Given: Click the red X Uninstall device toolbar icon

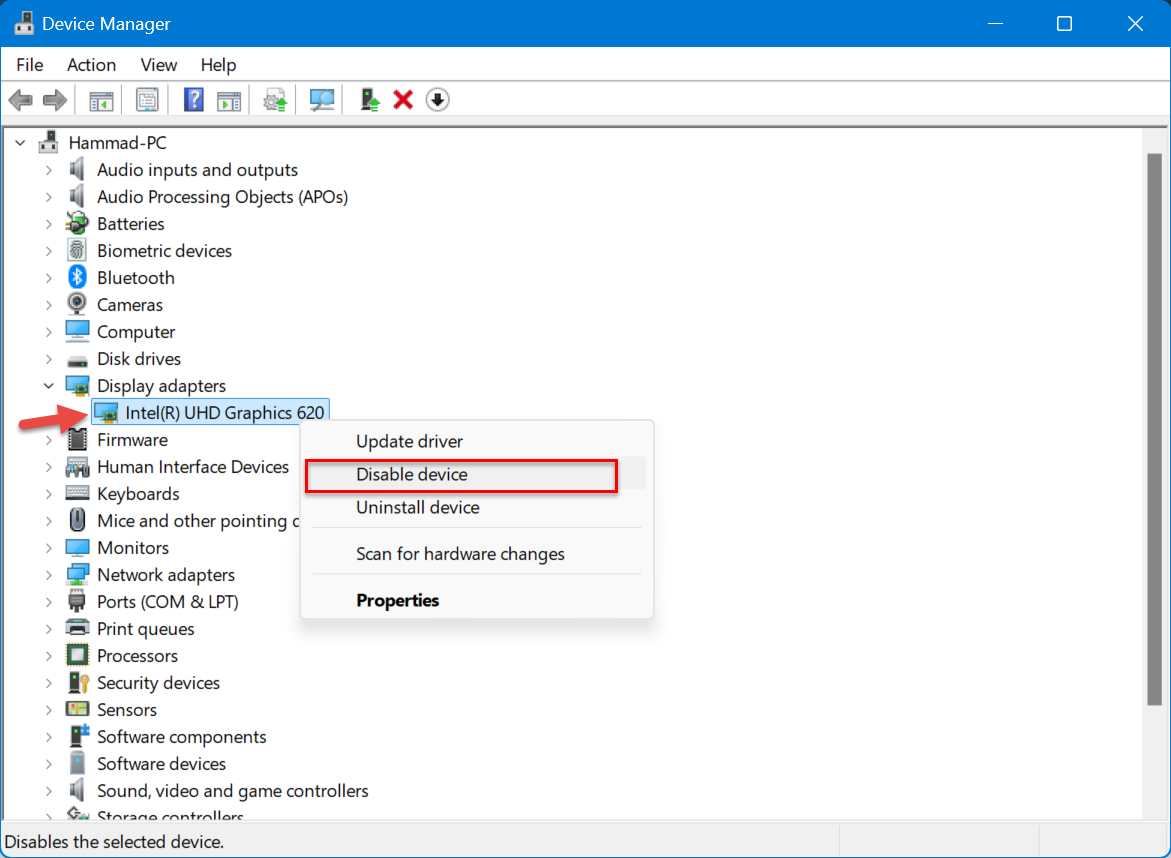Looking at the screenshot, I should pyautogui.click(x=403, y=100).
